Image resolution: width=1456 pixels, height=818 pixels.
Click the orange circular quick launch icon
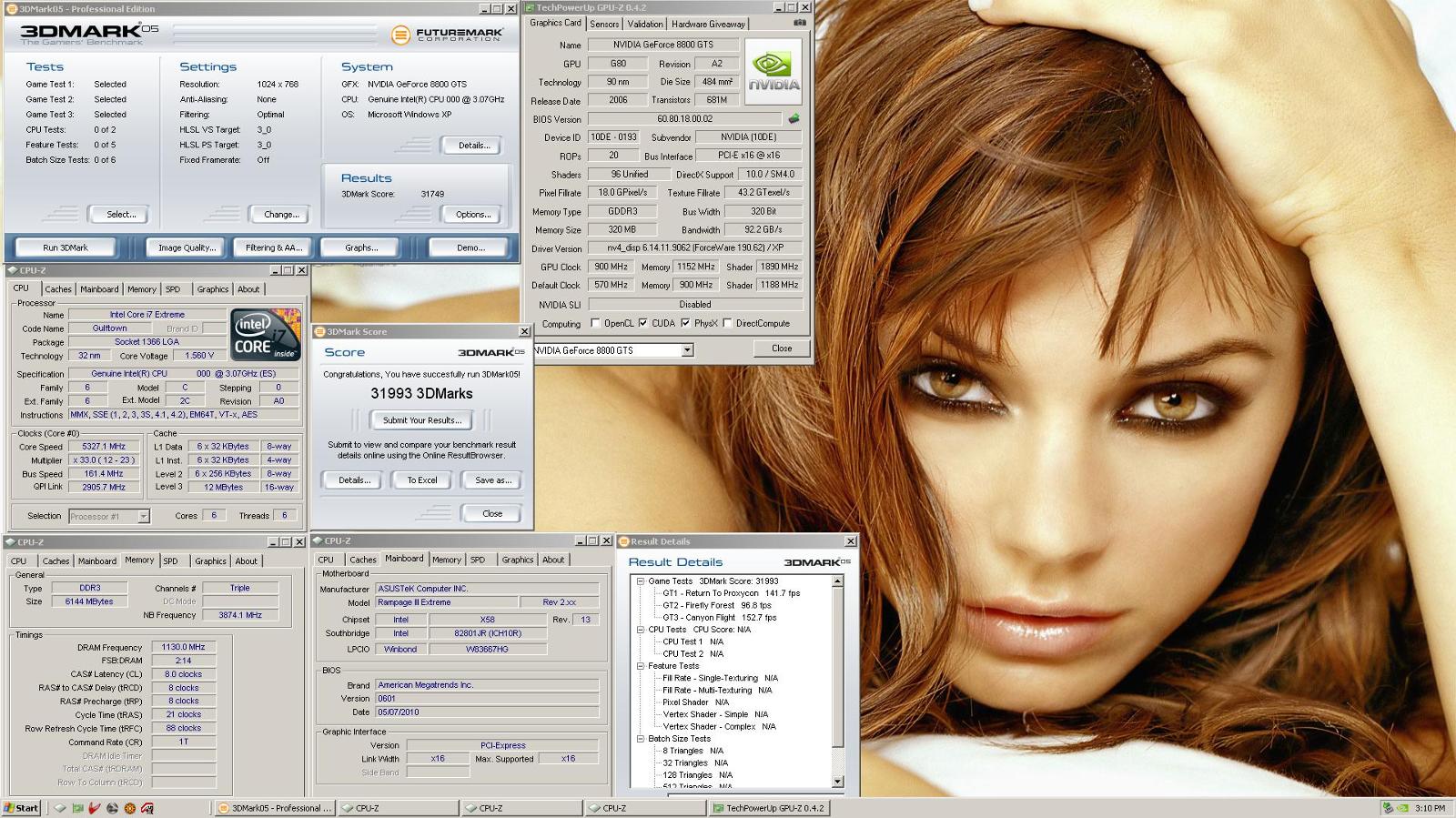tap(129, 808)
